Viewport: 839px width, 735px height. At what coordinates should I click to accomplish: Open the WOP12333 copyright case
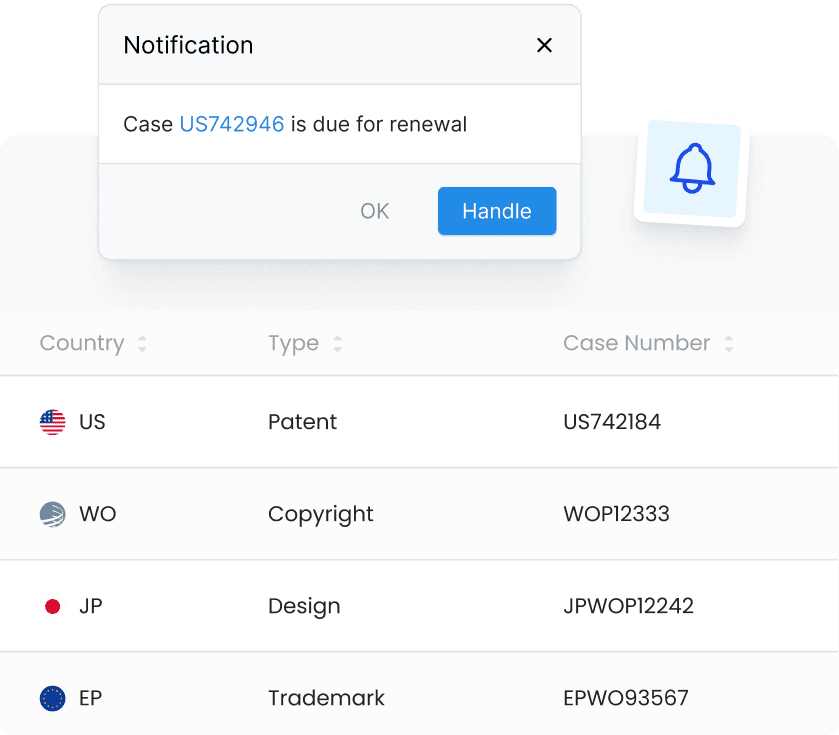pyautogui.click(x=616, y=514)
